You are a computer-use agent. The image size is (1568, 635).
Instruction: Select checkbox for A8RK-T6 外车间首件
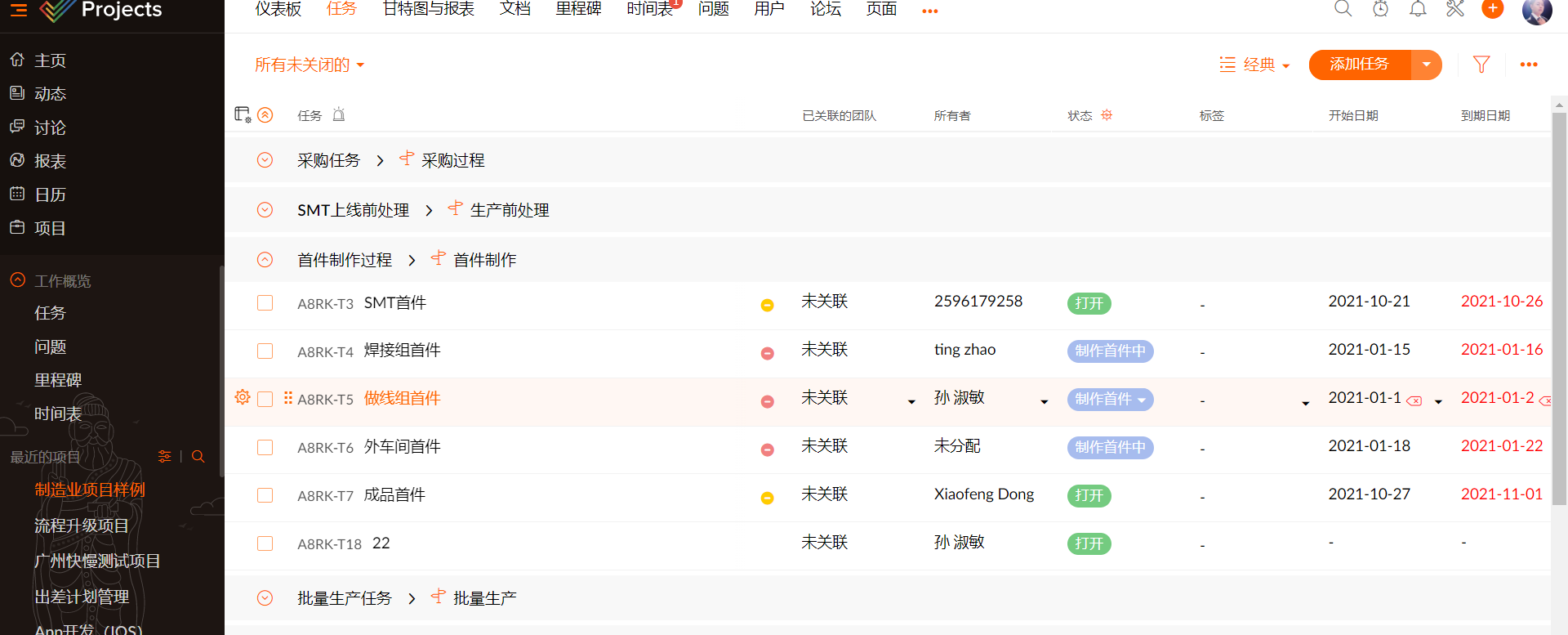[265, 448]
